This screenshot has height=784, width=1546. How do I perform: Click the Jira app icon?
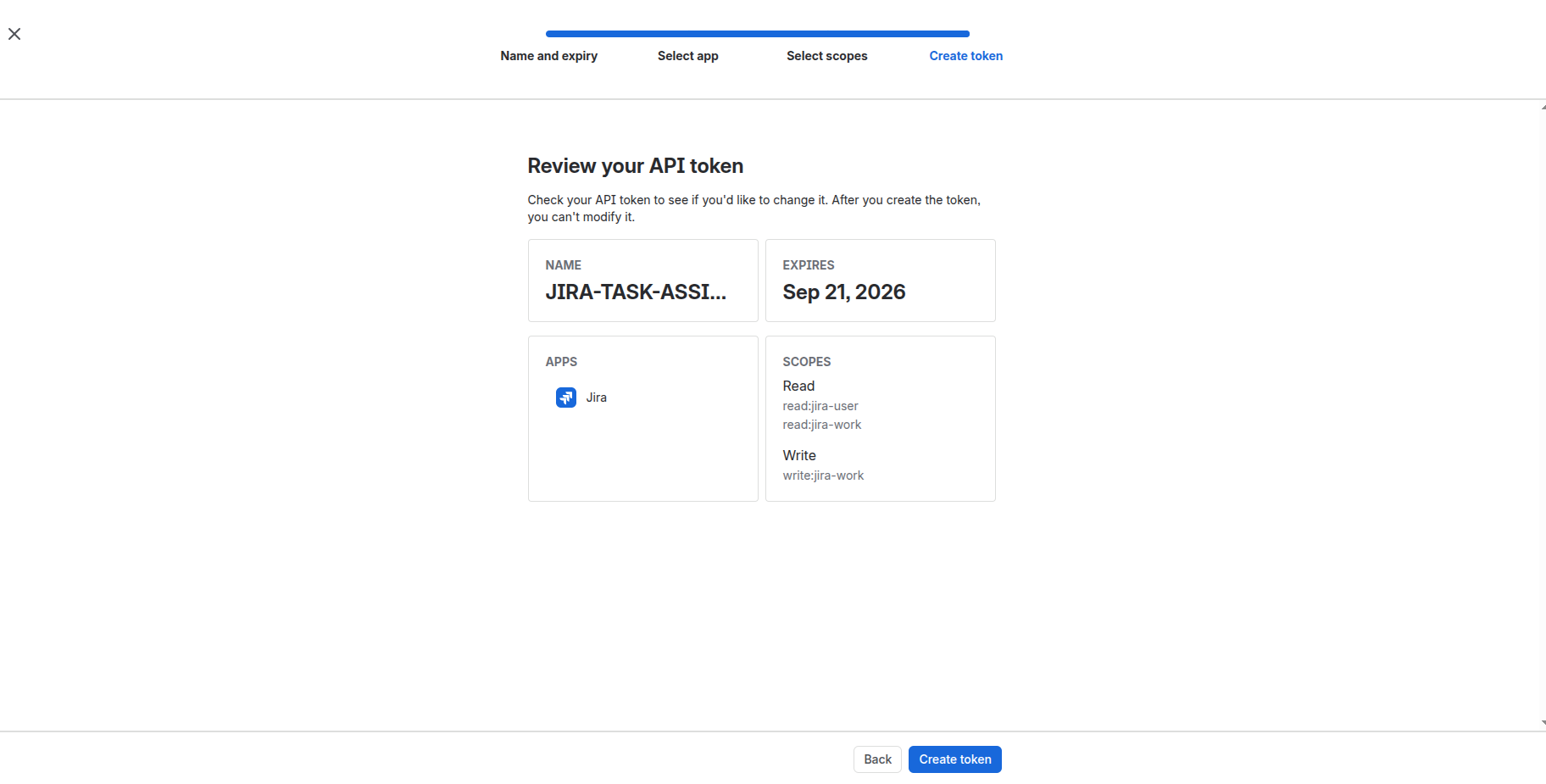[566, 398]
